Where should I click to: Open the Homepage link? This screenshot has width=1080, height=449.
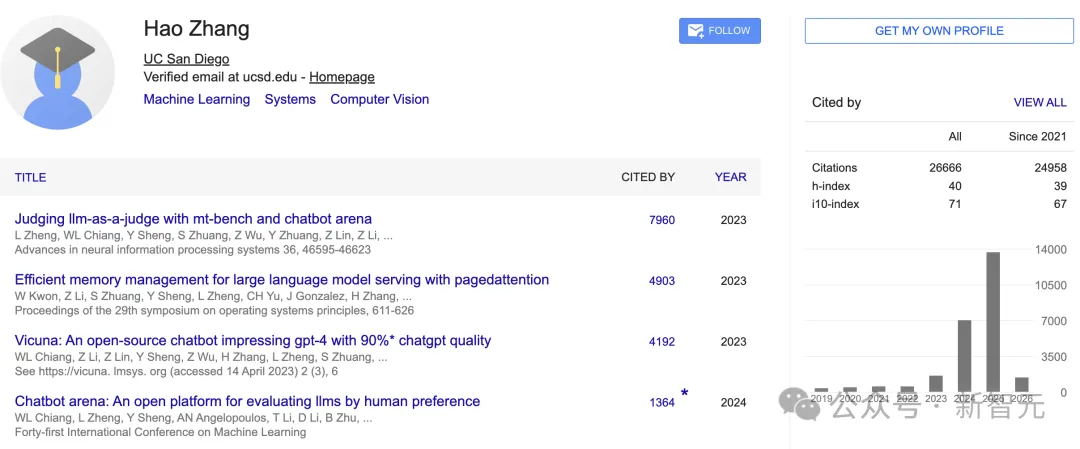point(342,77)
